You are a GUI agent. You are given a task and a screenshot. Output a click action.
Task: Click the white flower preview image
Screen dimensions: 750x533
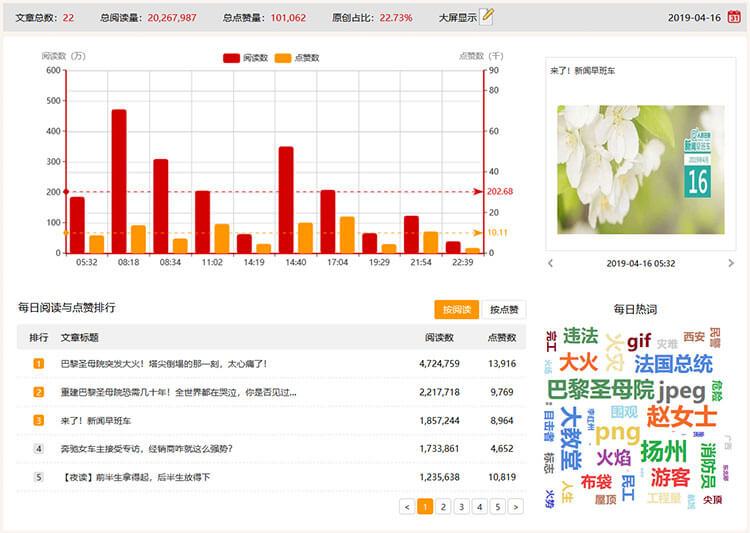point(640,170)
